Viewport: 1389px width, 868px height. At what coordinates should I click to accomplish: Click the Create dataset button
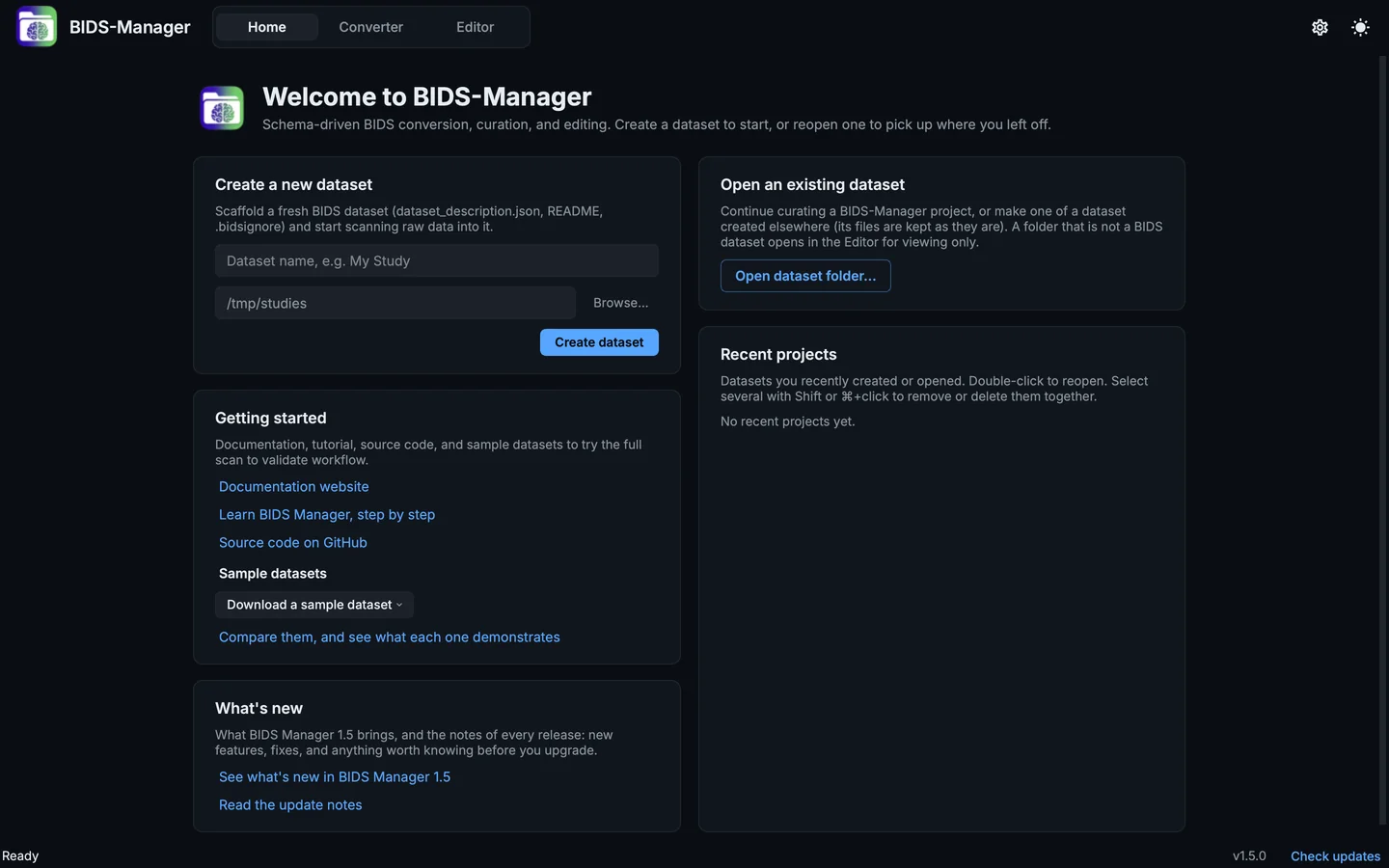pos(599,342)
